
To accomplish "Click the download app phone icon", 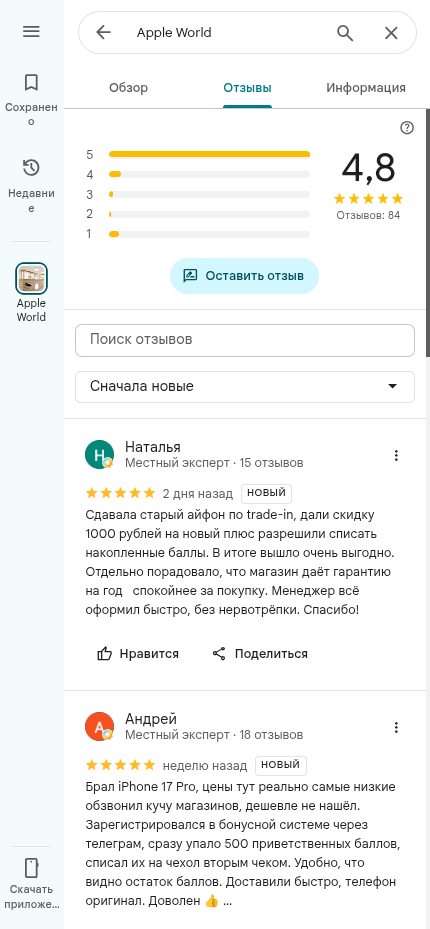I will click(31, 867).
